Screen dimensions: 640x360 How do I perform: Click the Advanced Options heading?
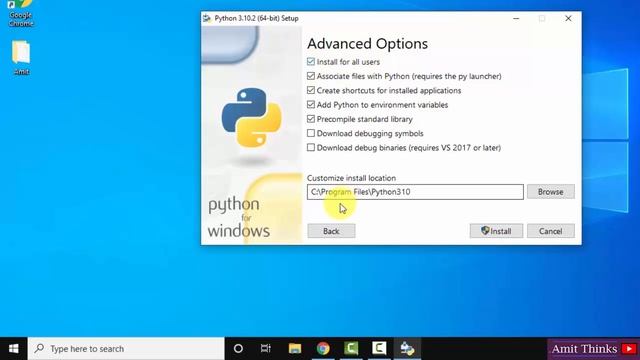[367, 44]
